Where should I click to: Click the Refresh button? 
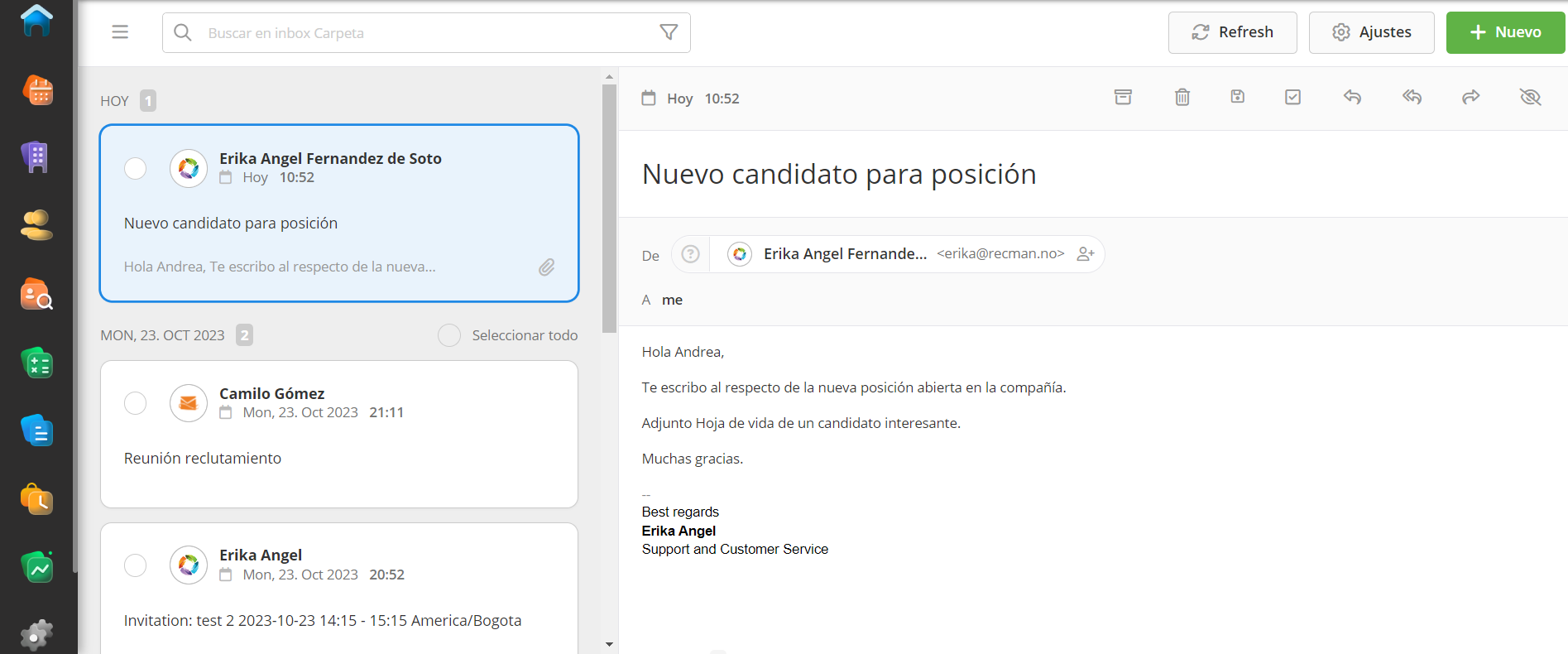[1232, 32]
